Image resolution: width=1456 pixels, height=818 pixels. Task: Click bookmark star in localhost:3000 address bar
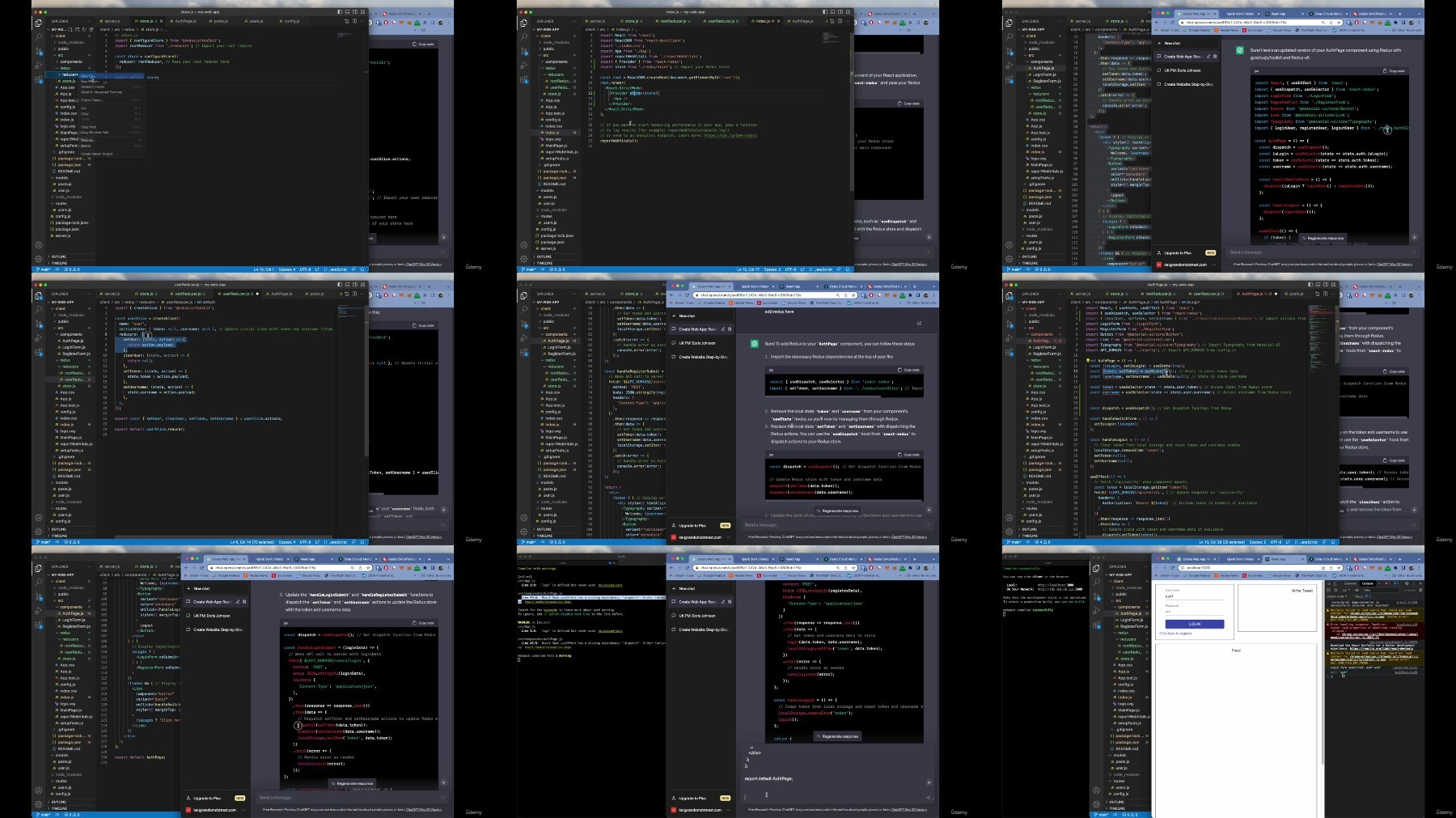(x=1339, y=568)
